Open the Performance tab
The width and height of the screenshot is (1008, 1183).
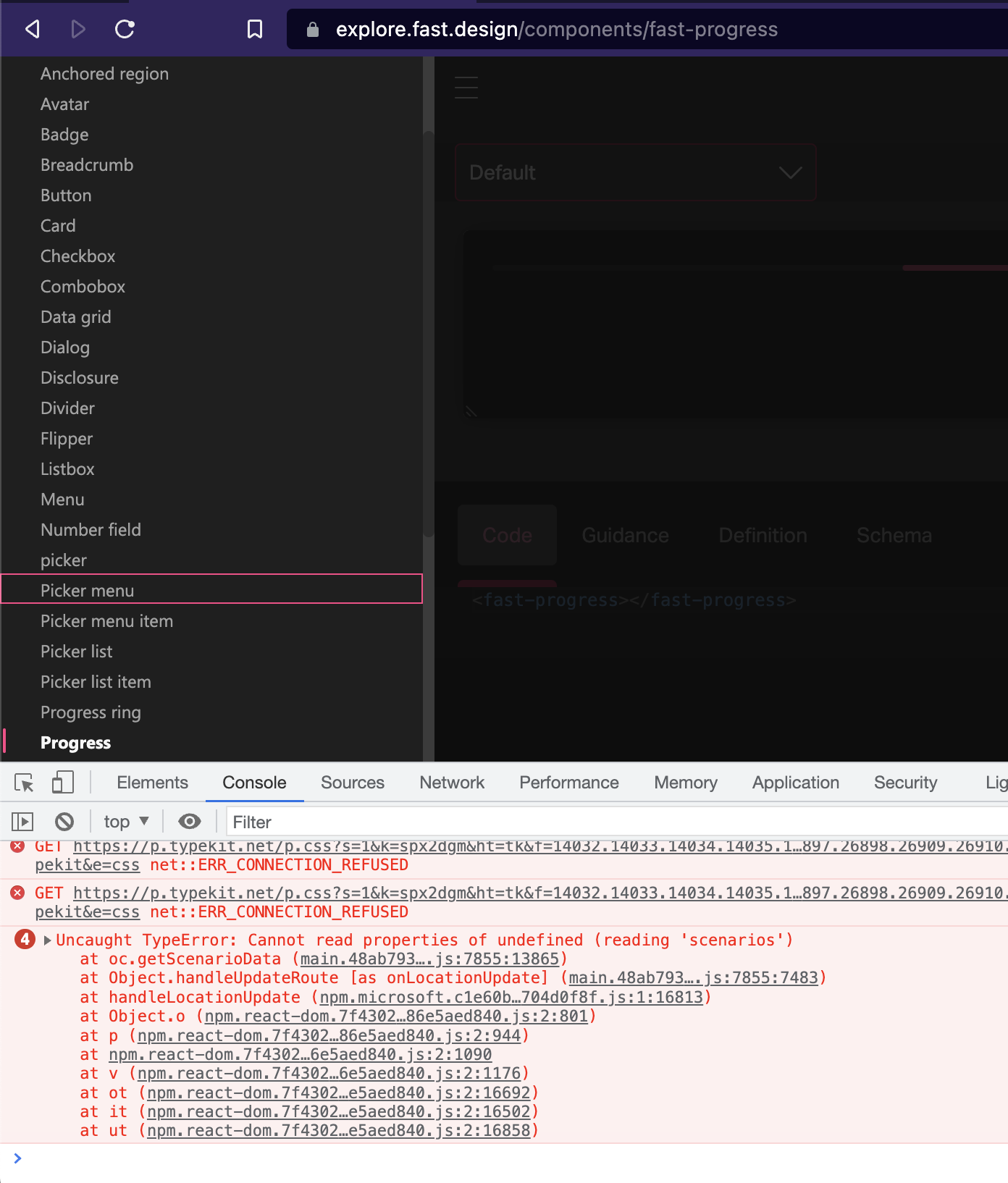click(569, 783)
